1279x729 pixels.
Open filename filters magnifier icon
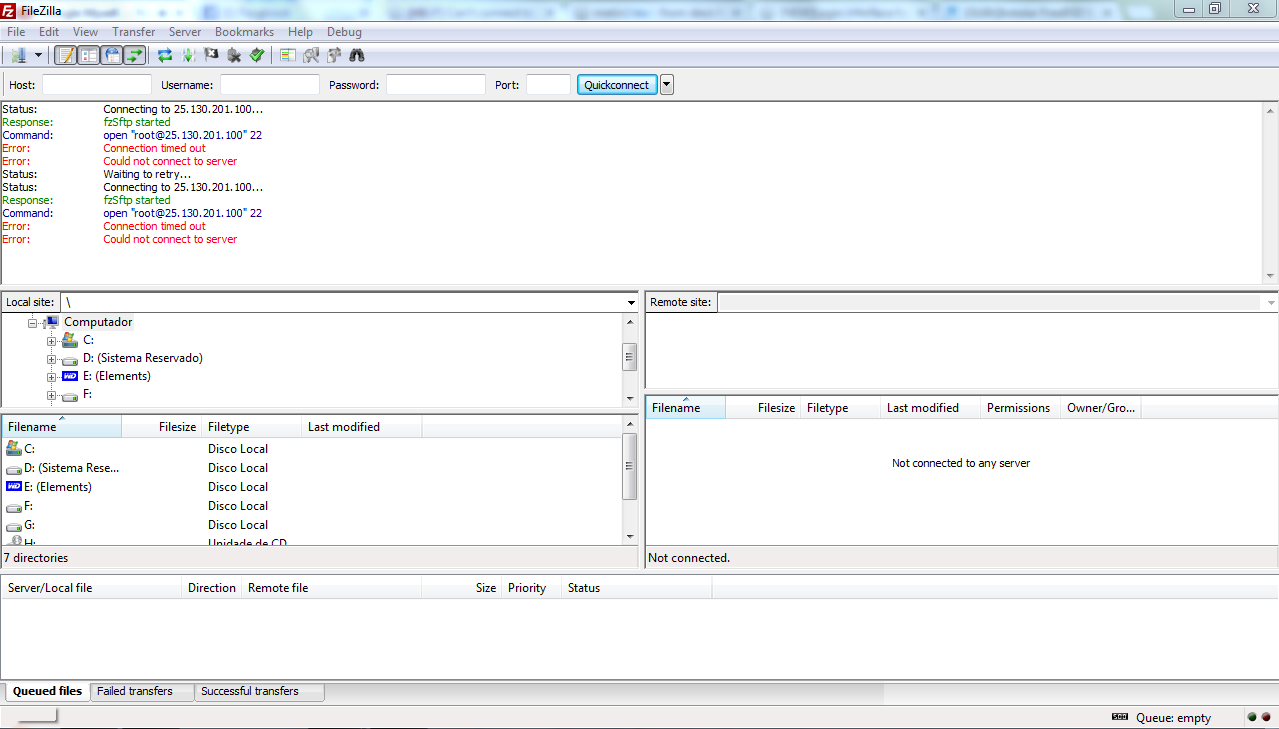pyautogui.click(x=311, y=55)
